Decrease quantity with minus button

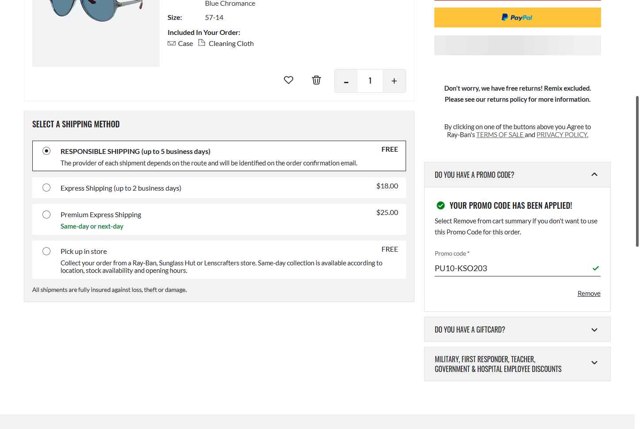(x=346, y=81)
